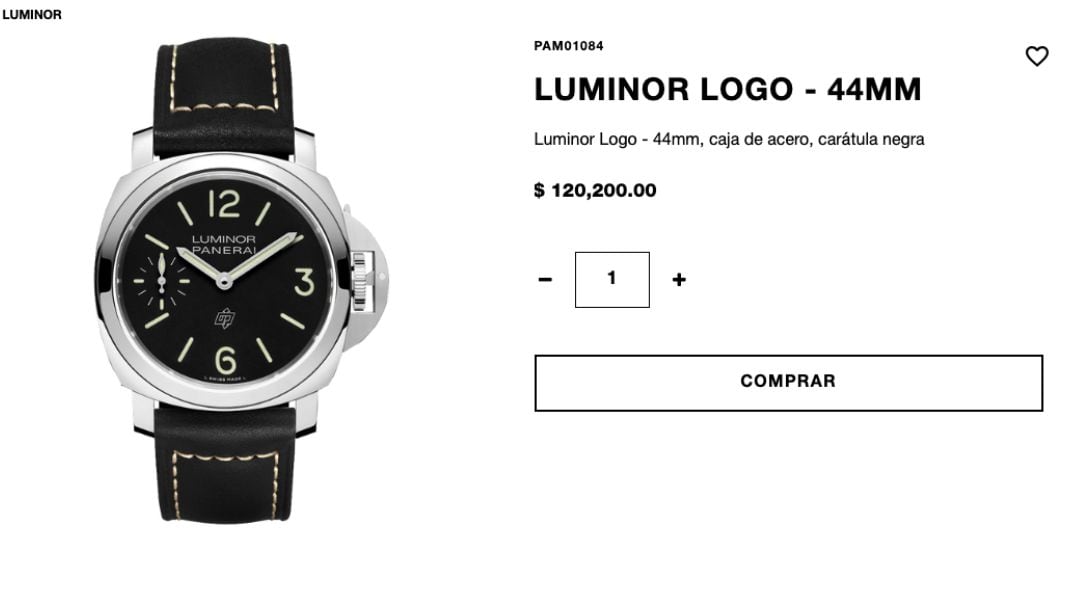This screenshot has height=608, width=1080.
Task: Click the upper black leather strap
Action: click(x=225, y=96)
